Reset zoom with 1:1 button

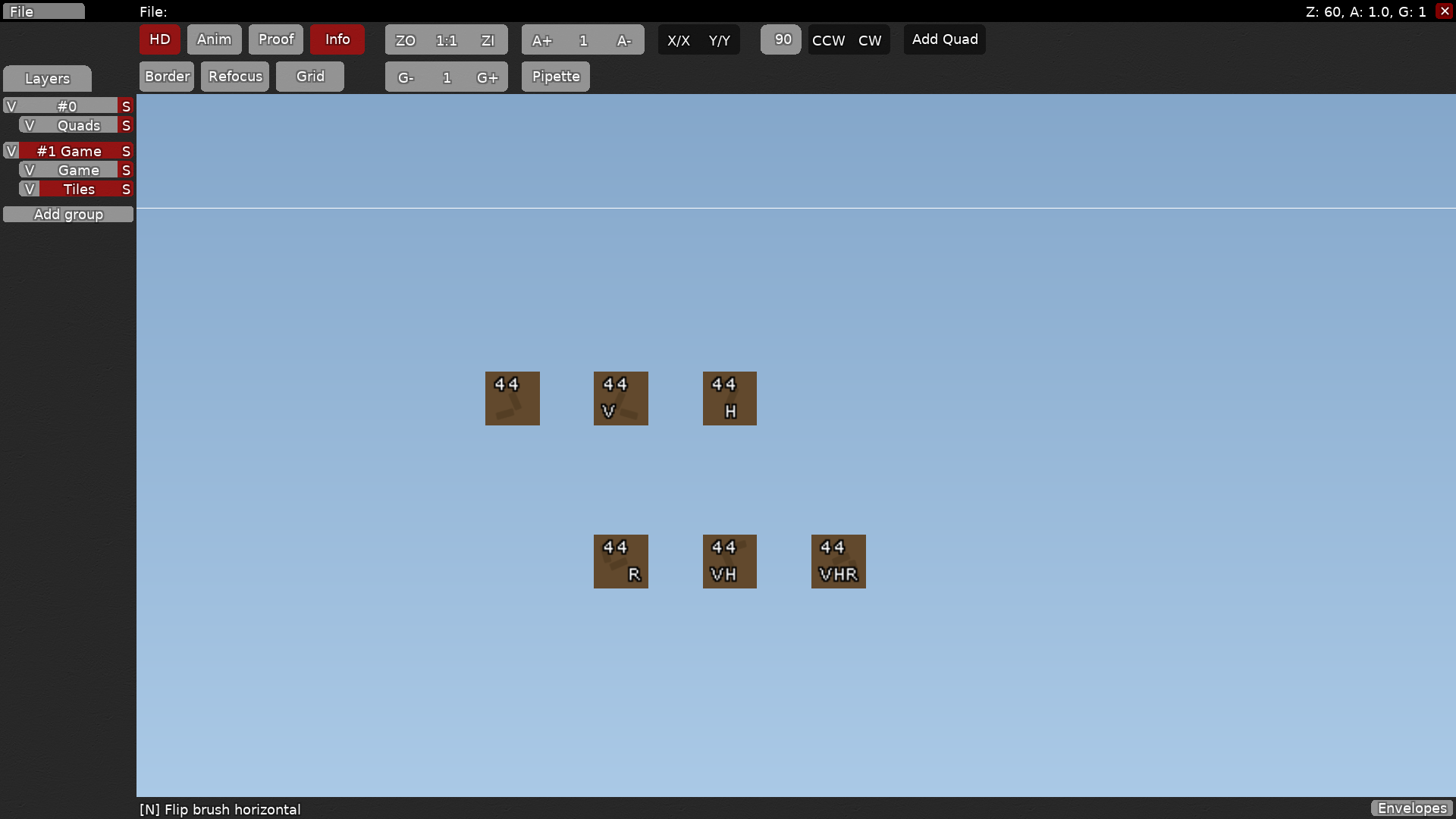click(x=447, y=40)
